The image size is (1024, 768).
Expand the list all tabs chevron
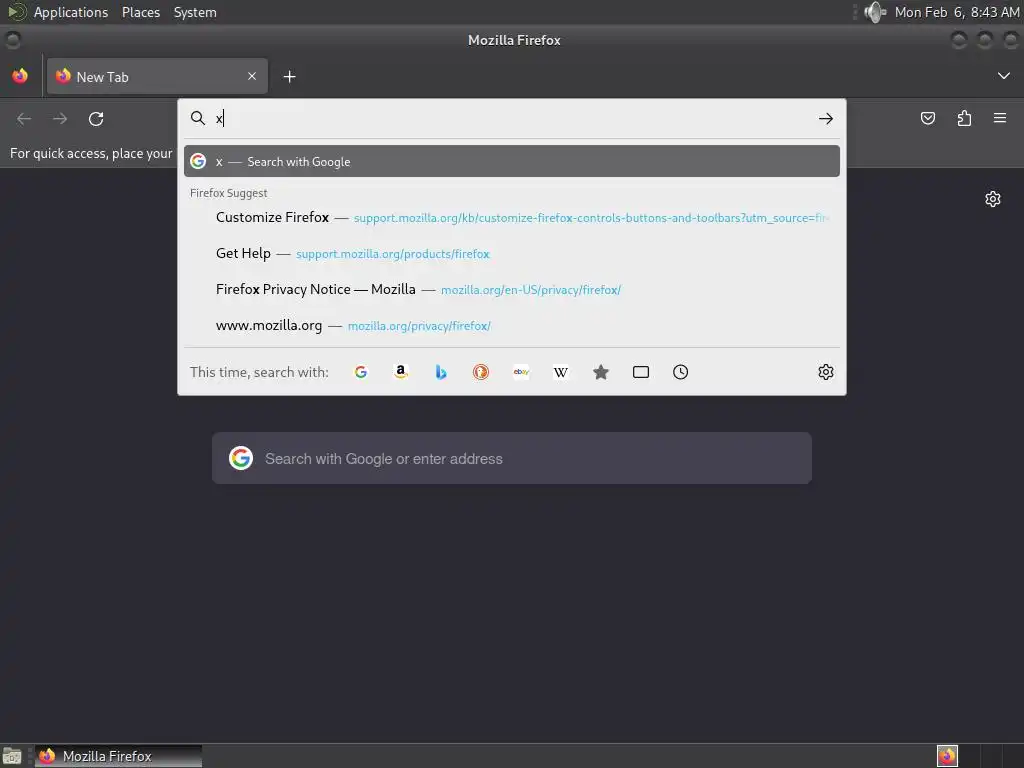(1004, 76)
